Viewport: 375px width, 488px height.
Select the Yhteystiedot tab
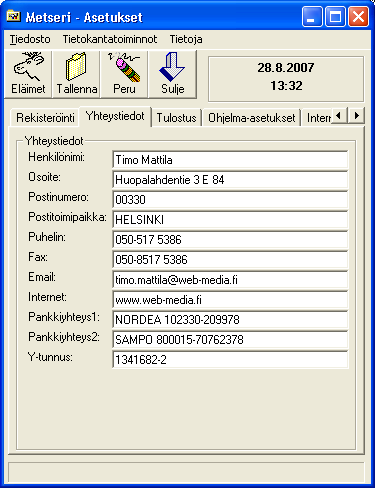point(115,116)
